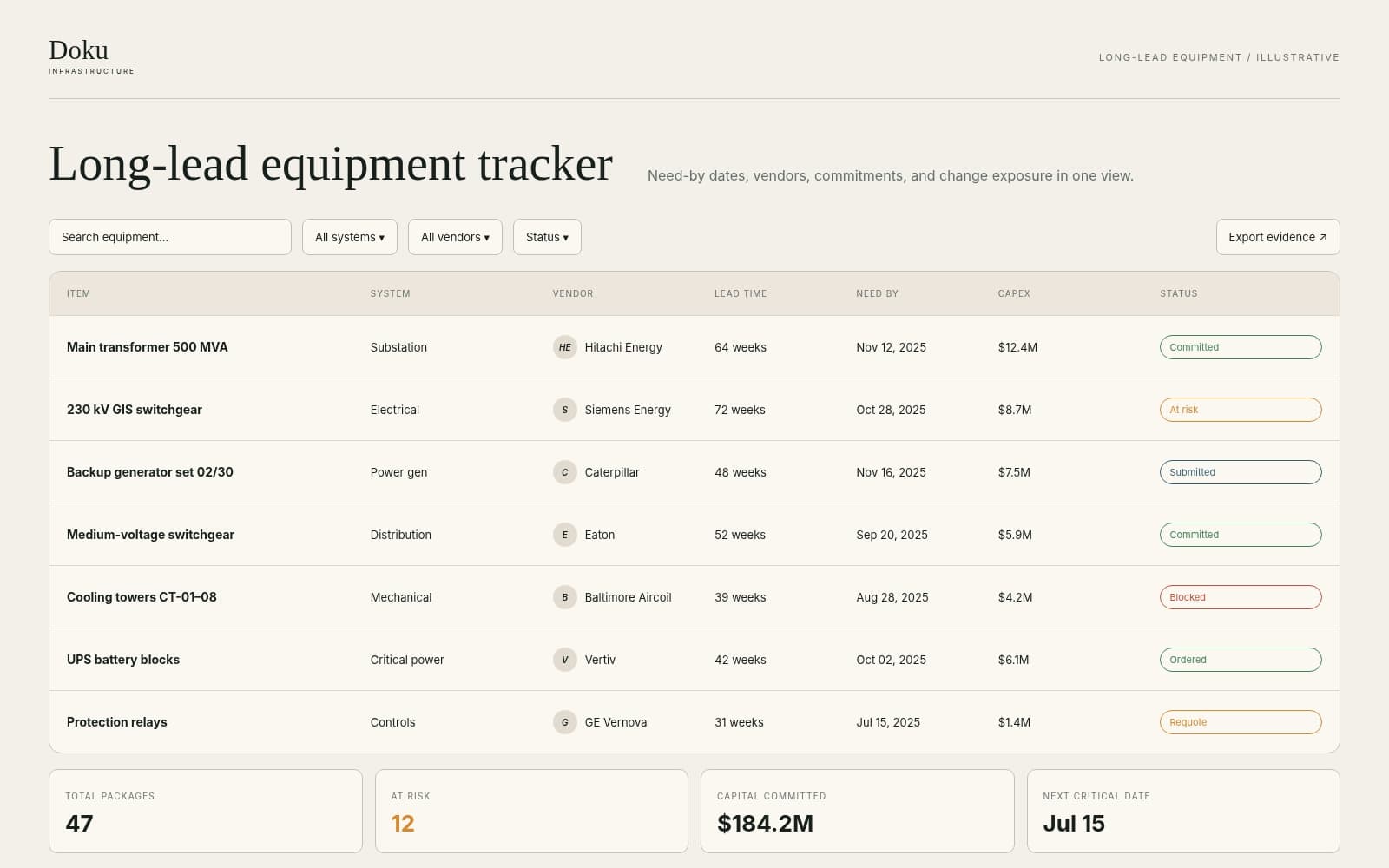
Task: Open the All systems filter dropdown
Action: click(350, 237)
